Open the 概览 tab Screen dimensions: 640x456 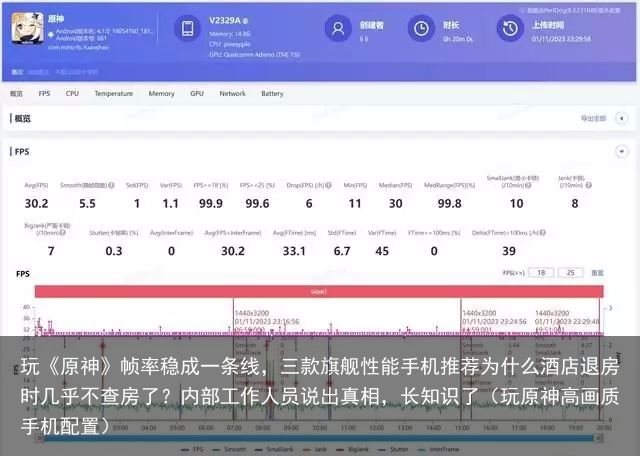click(x=16, y=93)
